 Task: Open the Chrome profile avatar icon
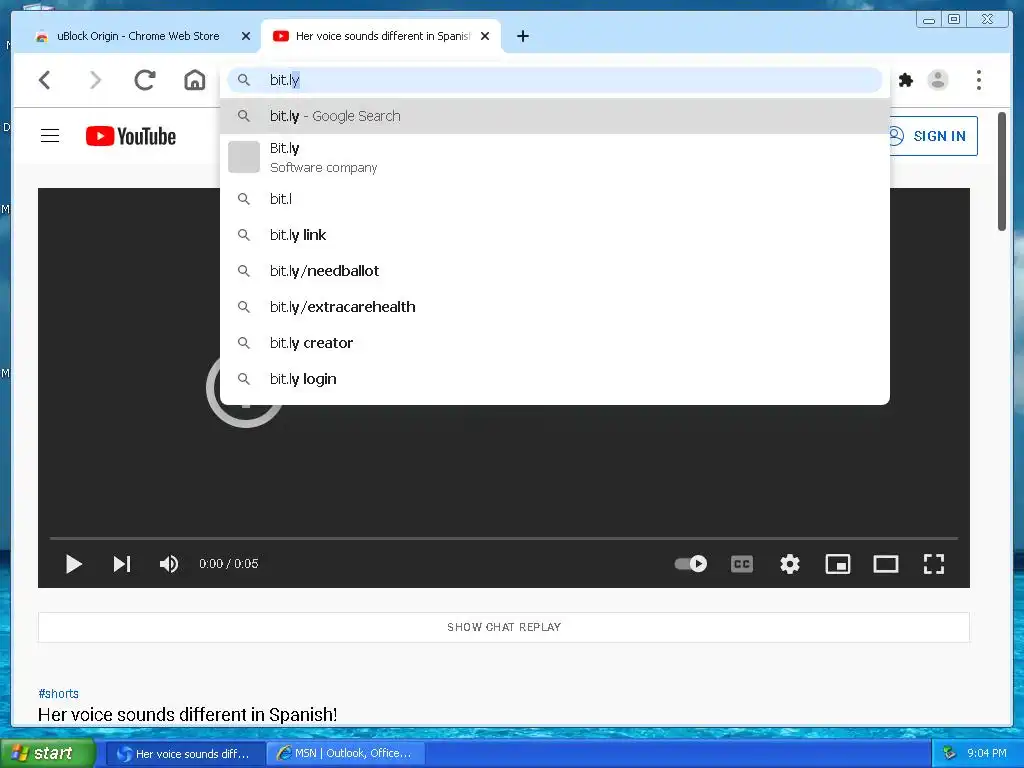tap(938, 80)
